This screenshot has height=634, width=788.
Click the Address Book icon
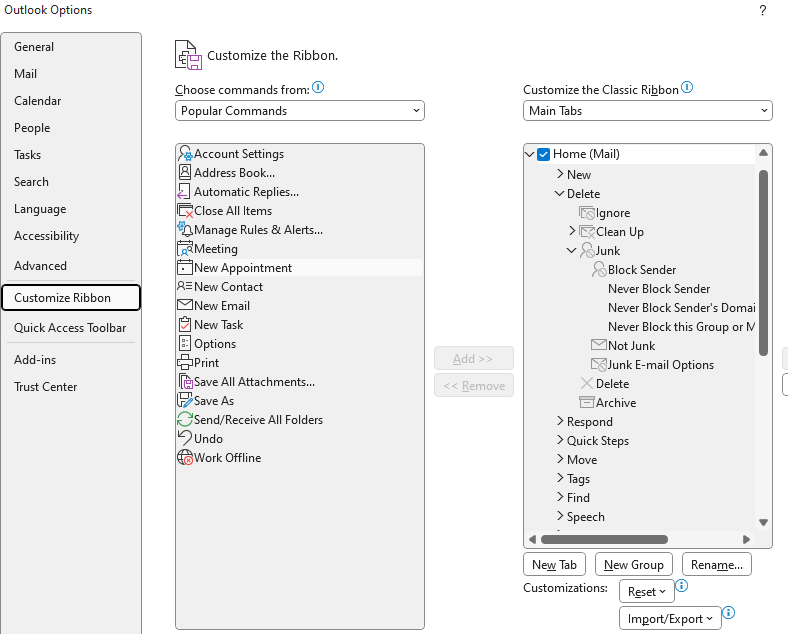(x=185, y=172)
